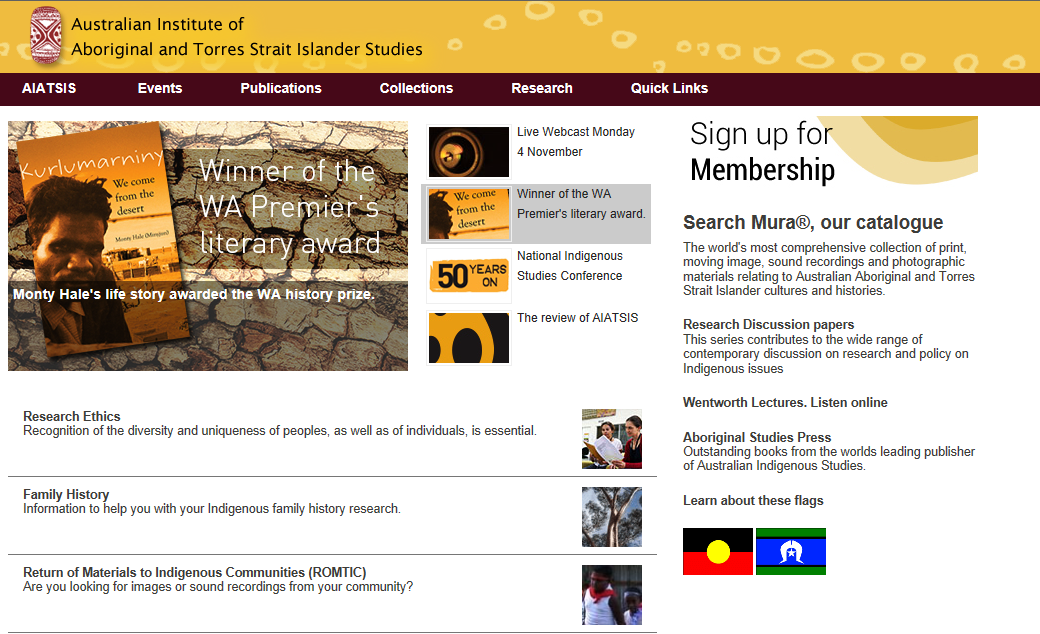The width and height of the screenshot is (1040, 634).
Task: Open Winner of the WA Premier's literary award link
Action: 581,204
